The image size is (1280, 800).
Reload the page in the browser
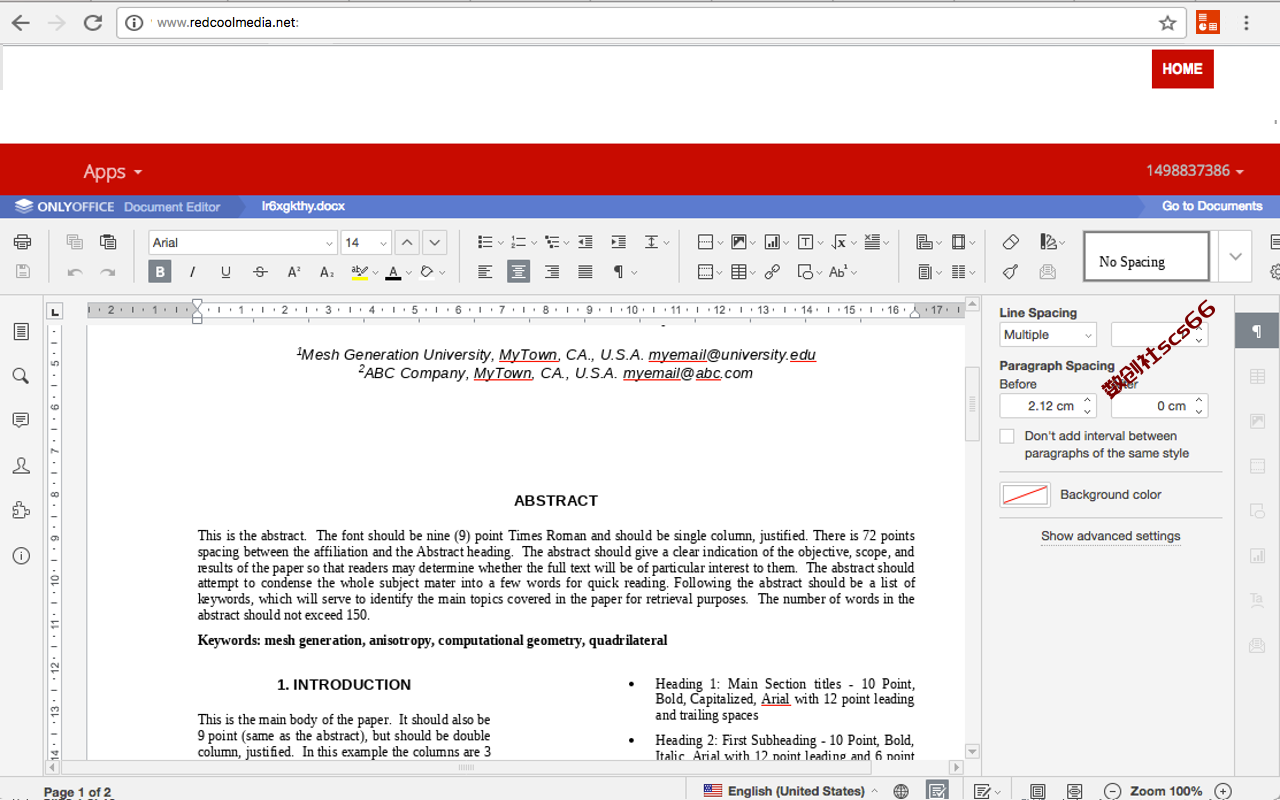click(93, 23)
